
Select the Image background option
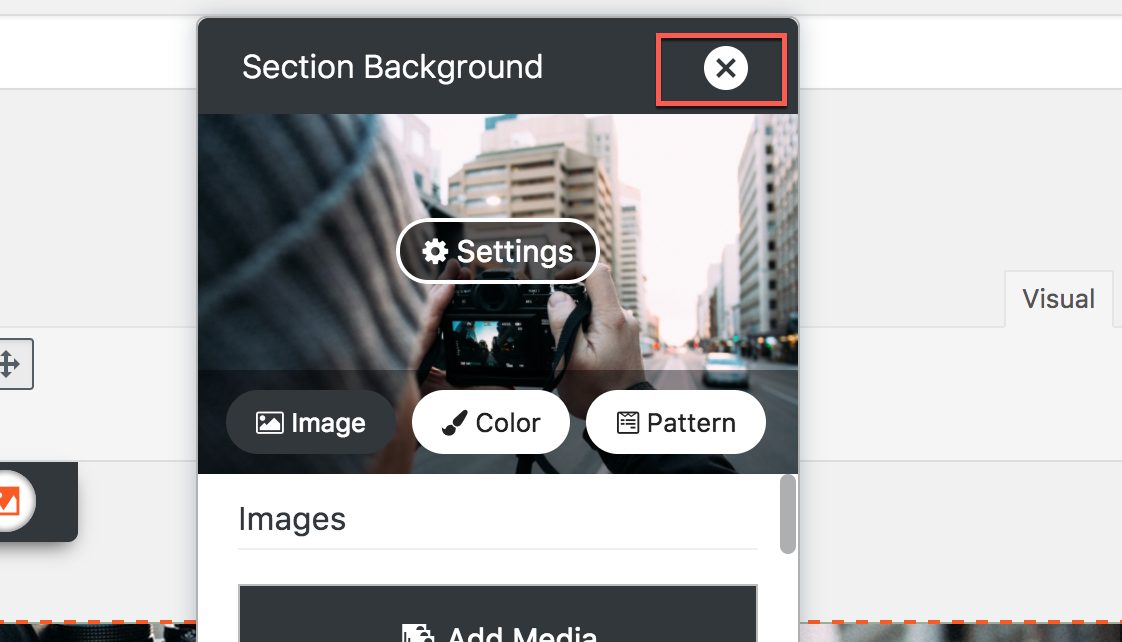click(311, 423)
